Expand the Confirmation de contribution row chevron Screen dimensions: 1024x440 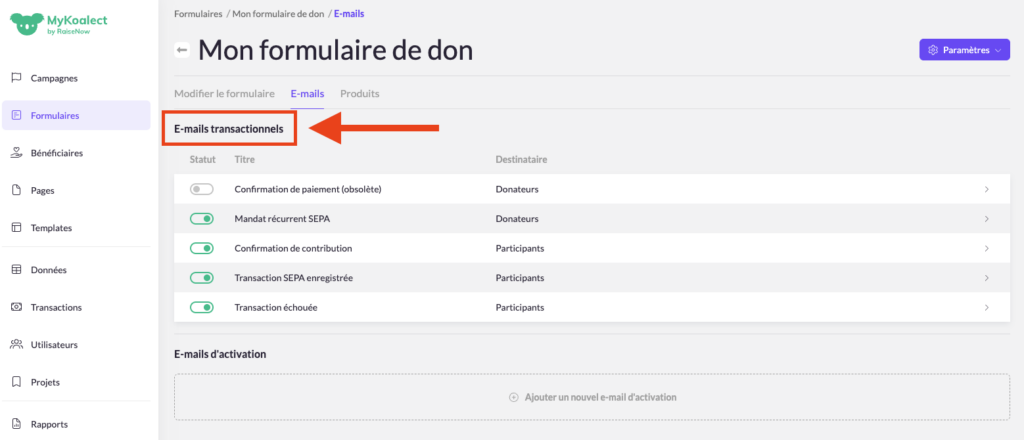(x=987, y=248)
